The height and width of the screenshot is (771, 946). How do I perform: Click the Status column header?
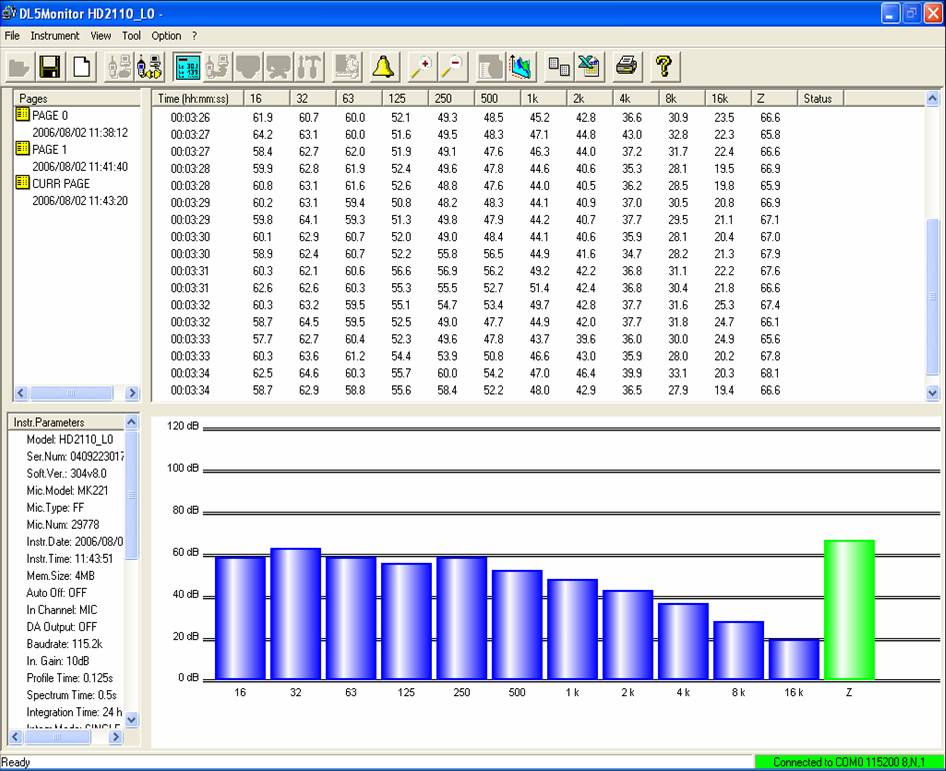[821, 98]
